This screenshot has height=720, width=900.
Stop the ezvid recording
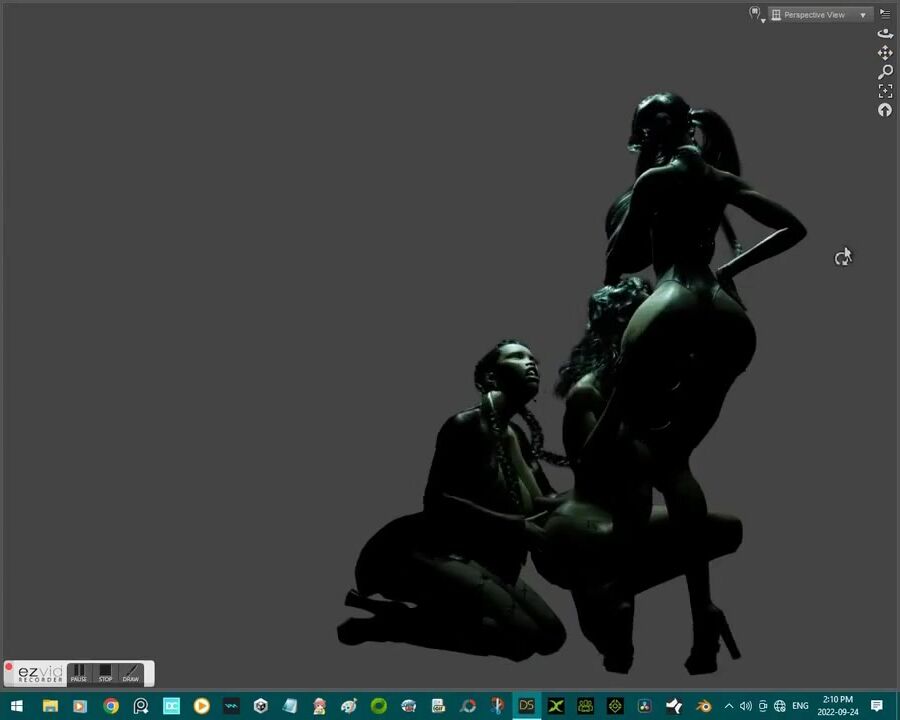[x=105, y=673]
